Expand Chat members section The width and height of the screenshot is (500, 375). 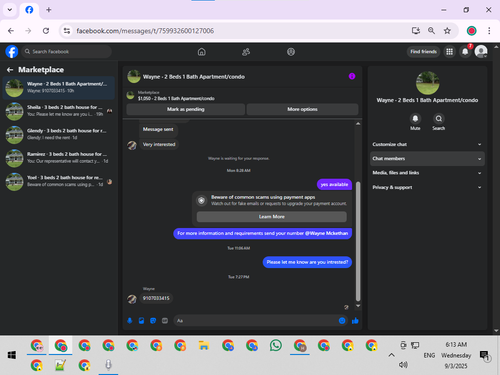(427, 159)
